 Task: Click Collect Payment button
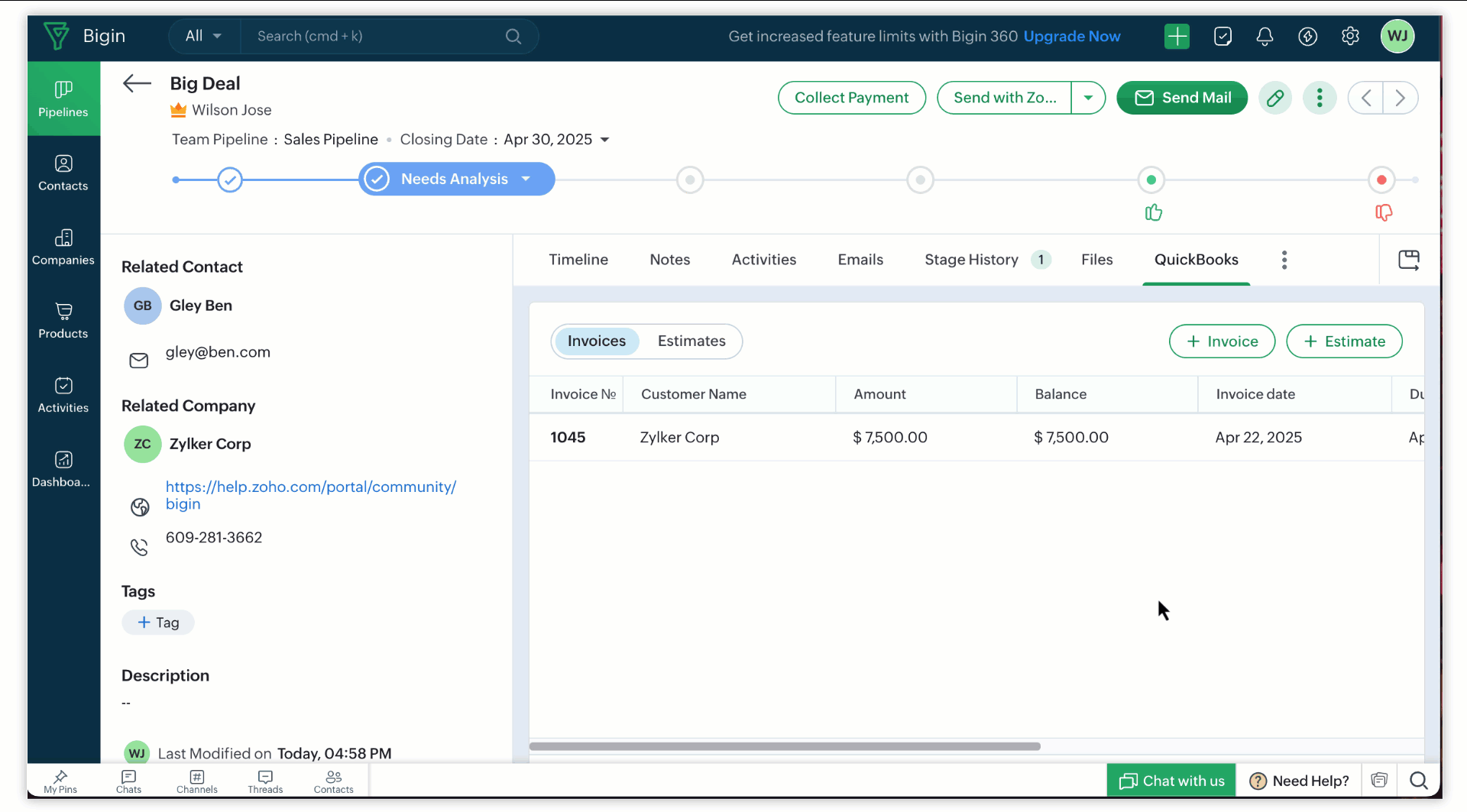pyautogui.click(x=852, y=98)
